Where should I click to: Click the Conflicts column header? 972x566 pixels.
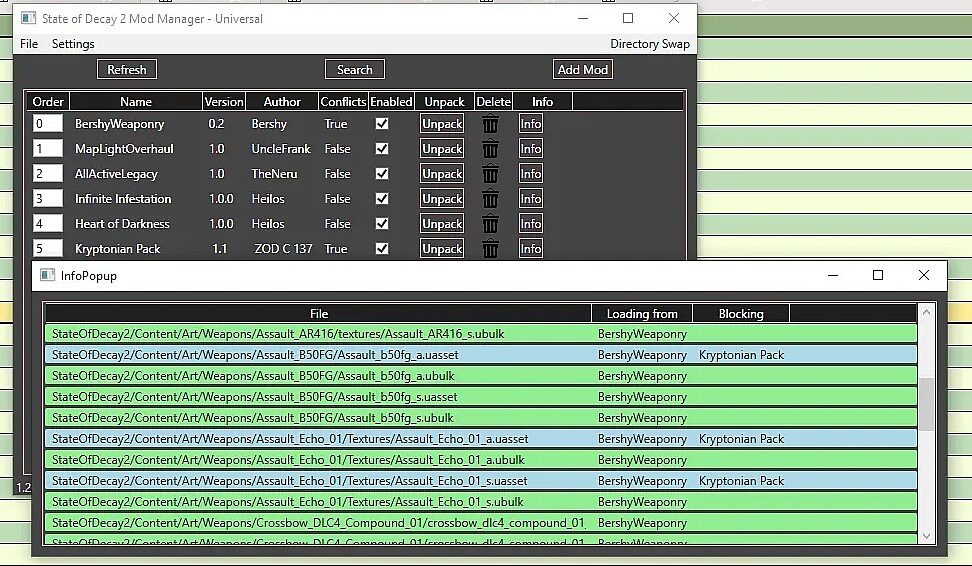click(343, 102)
